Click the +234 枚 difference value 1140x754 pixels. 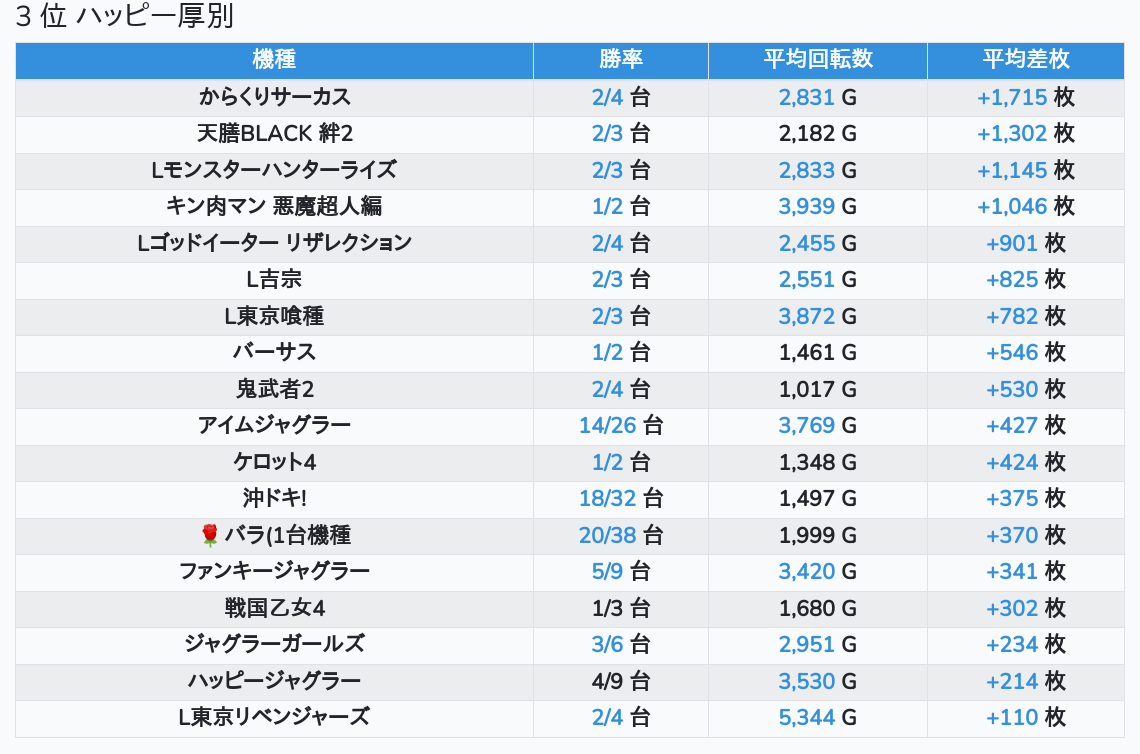tap(1026, 644)
